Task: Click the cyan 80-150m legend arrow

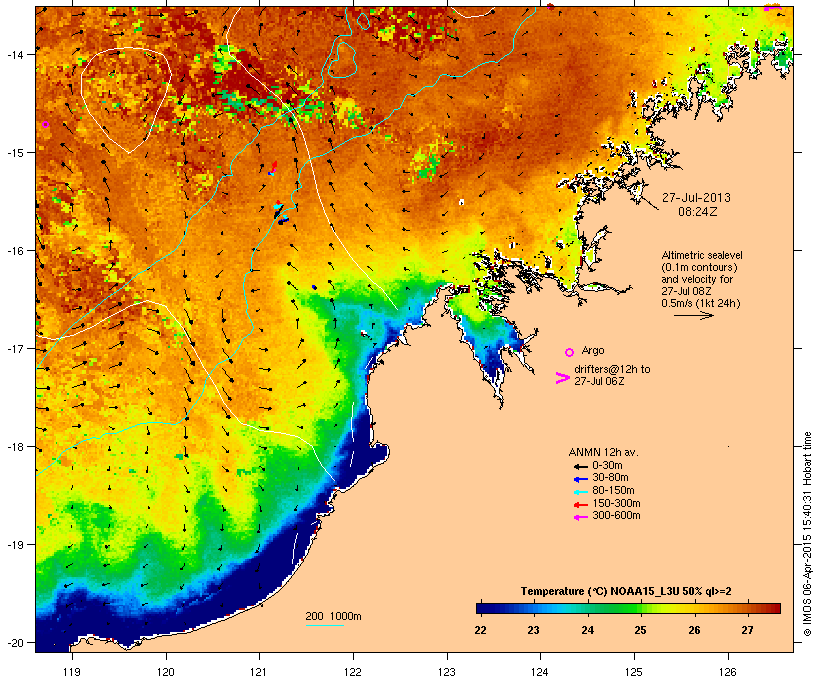Action: tap(580, 492)
